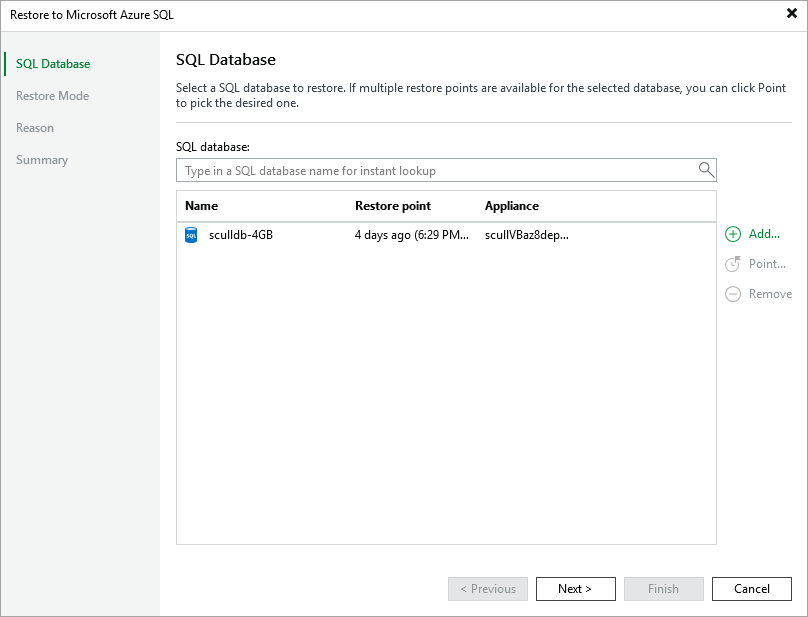Click the Next > button
The width and height of the screenshot is (808, 617).
[x=576, y=589]
